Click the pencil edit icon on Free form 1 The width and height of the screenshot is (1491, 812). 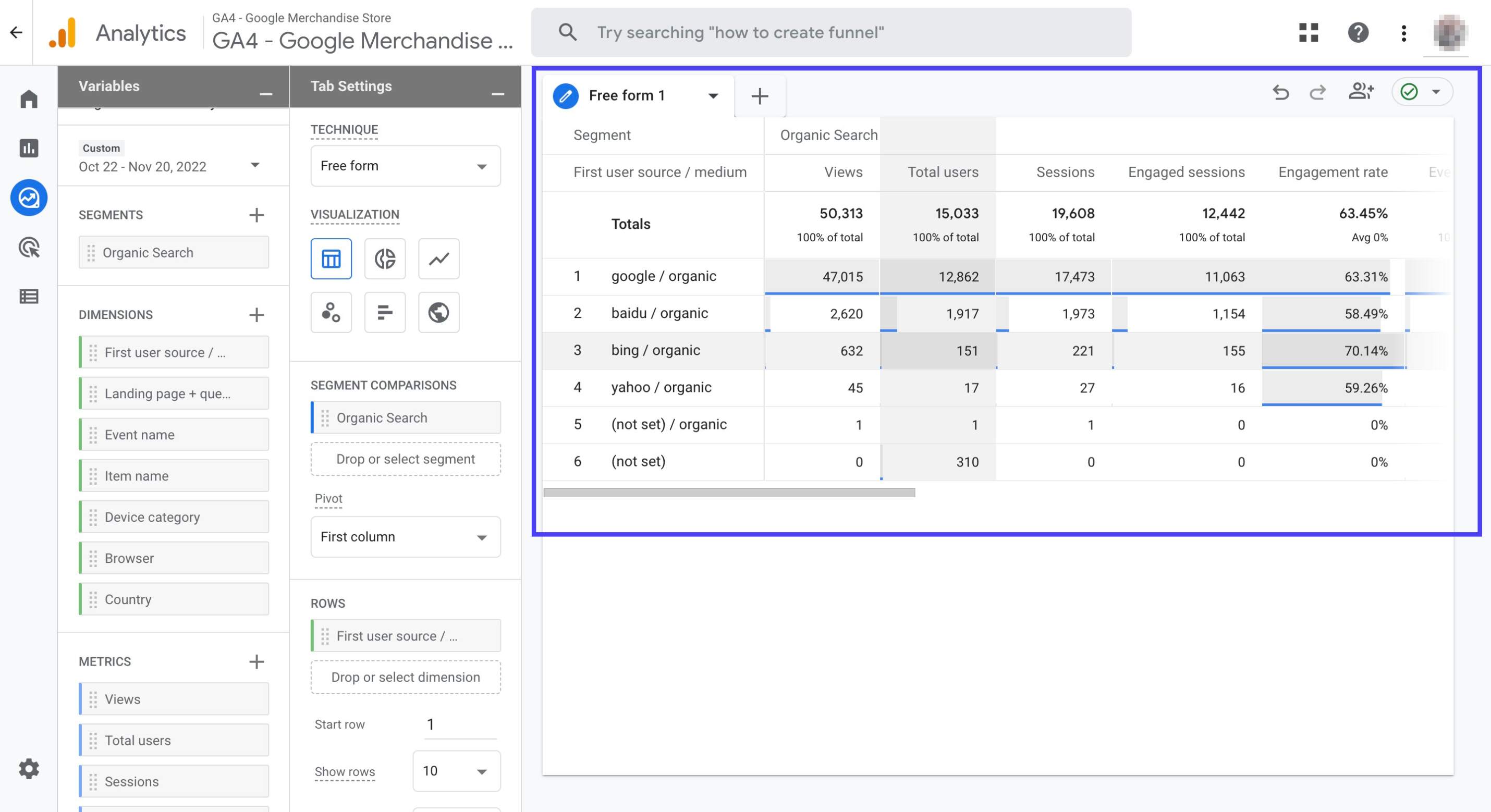[x=566, y=96]
